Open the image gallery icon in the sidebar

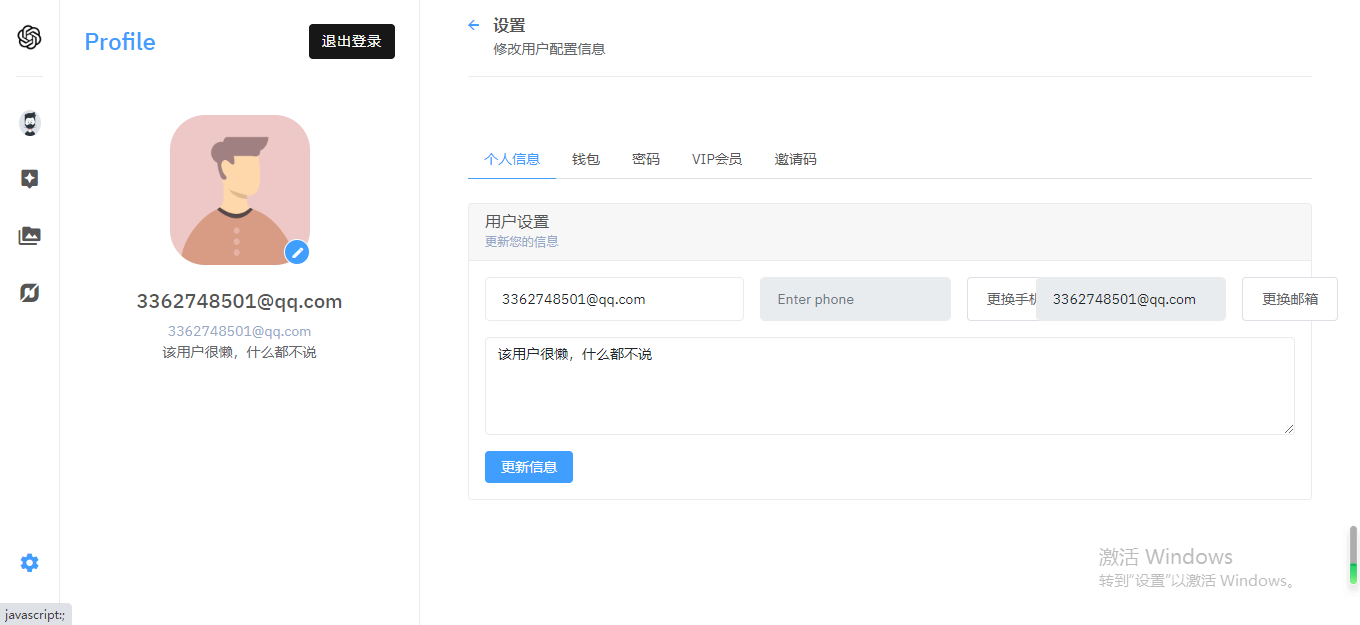tap(29, 235)
